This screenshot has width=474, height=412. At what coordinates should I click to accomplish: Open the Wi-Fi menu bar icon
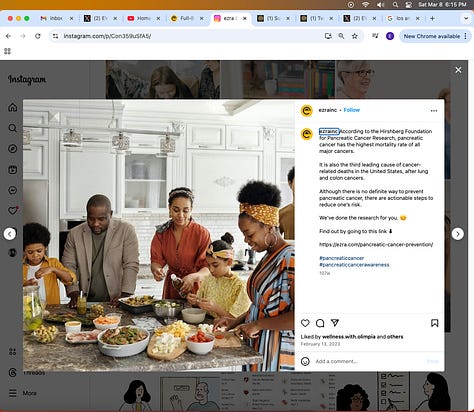pyautogui.click(x=366, y=5)
